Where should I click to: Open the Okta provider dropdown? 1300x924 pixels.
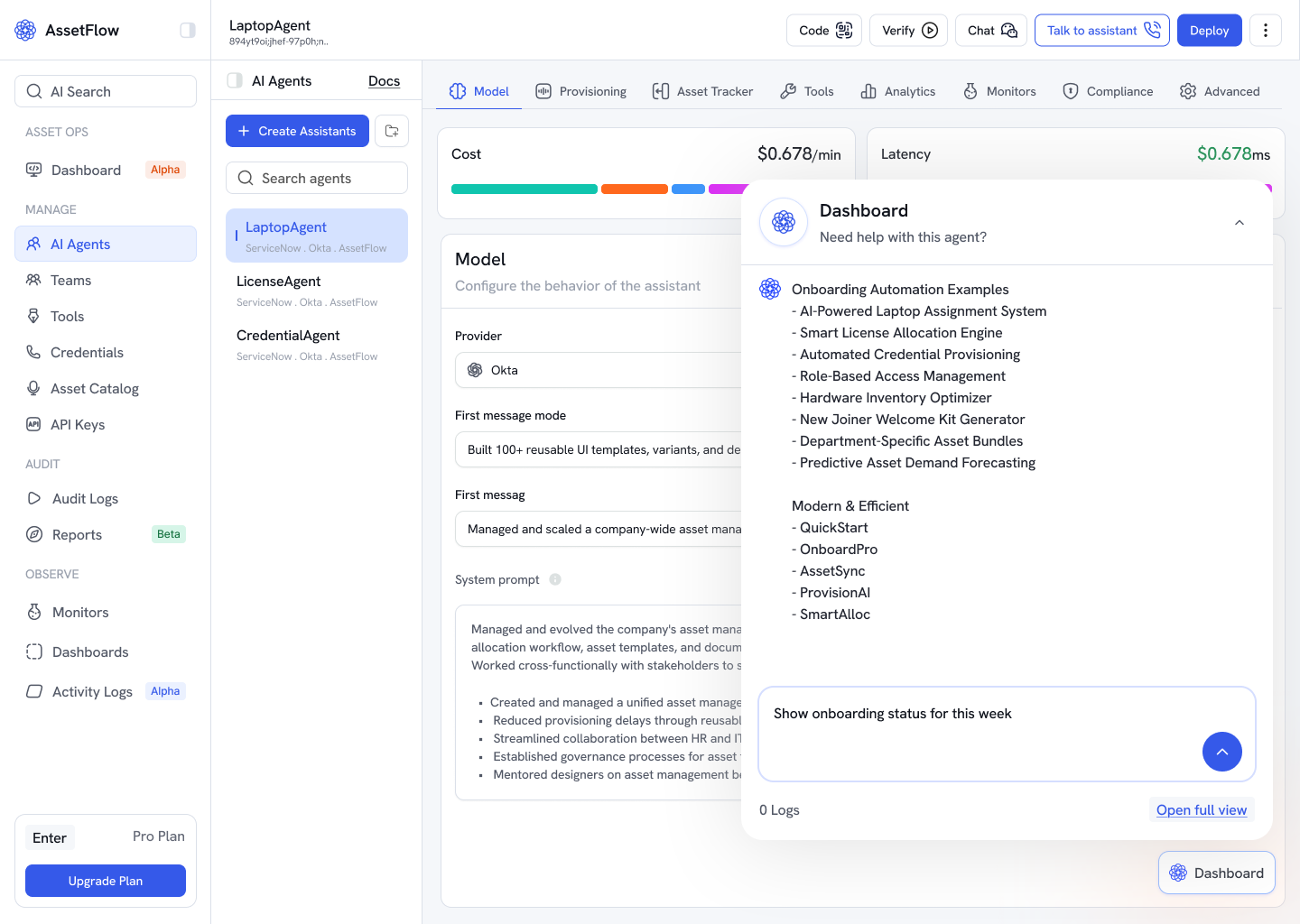click(x=598, y=370)
